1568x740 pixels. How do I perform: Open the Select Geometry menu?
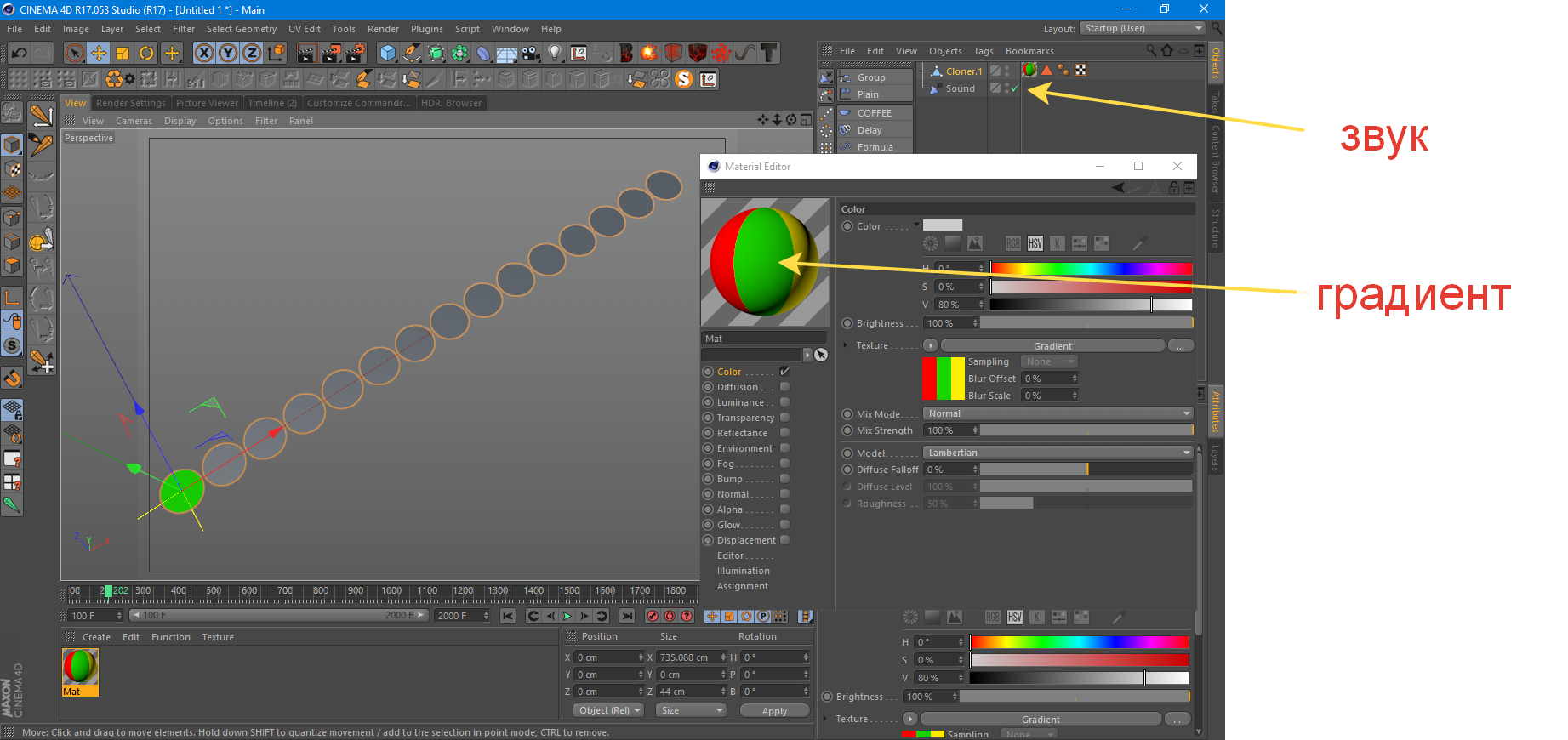tap(242, 29)
